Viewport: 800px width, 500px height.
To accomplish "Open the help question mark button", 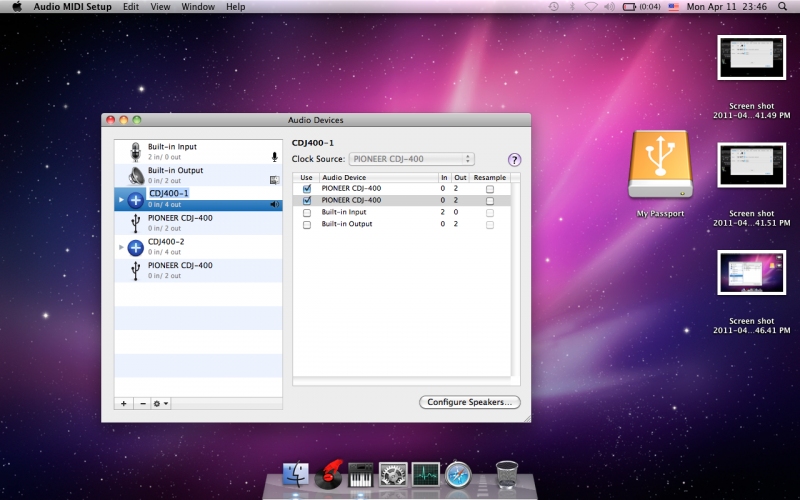I will [x=515, y=159].
